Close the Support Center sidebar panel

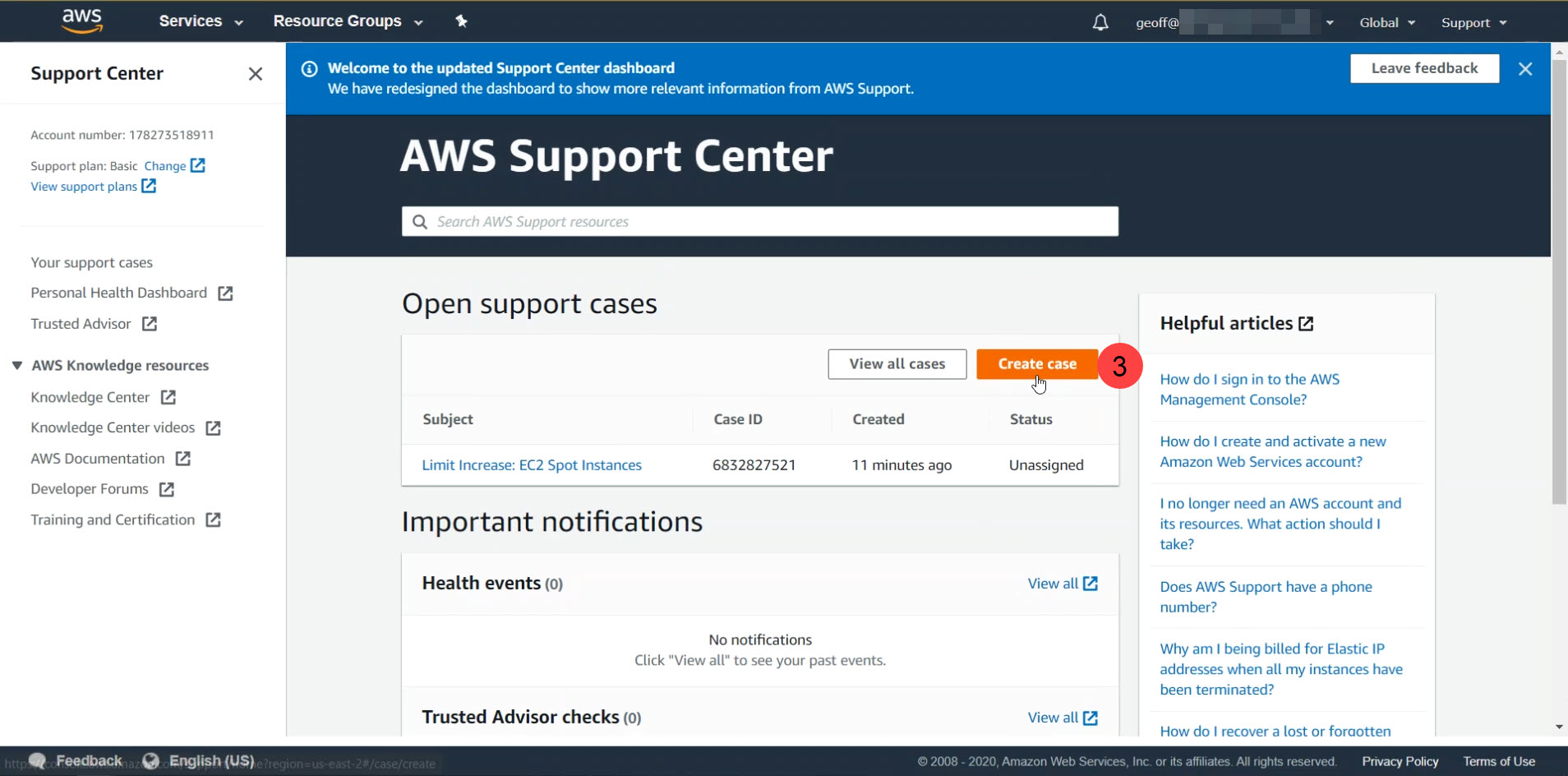coord(256,74)
